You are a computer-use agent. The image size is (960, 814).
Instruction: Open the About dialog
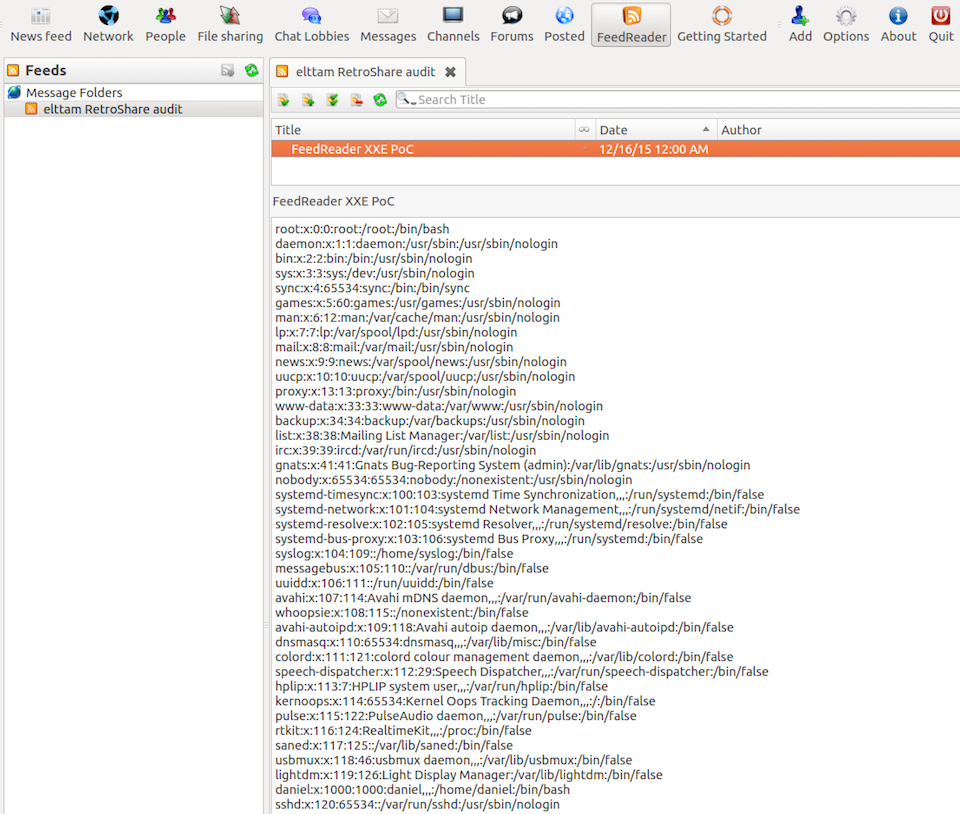point(898,24)
